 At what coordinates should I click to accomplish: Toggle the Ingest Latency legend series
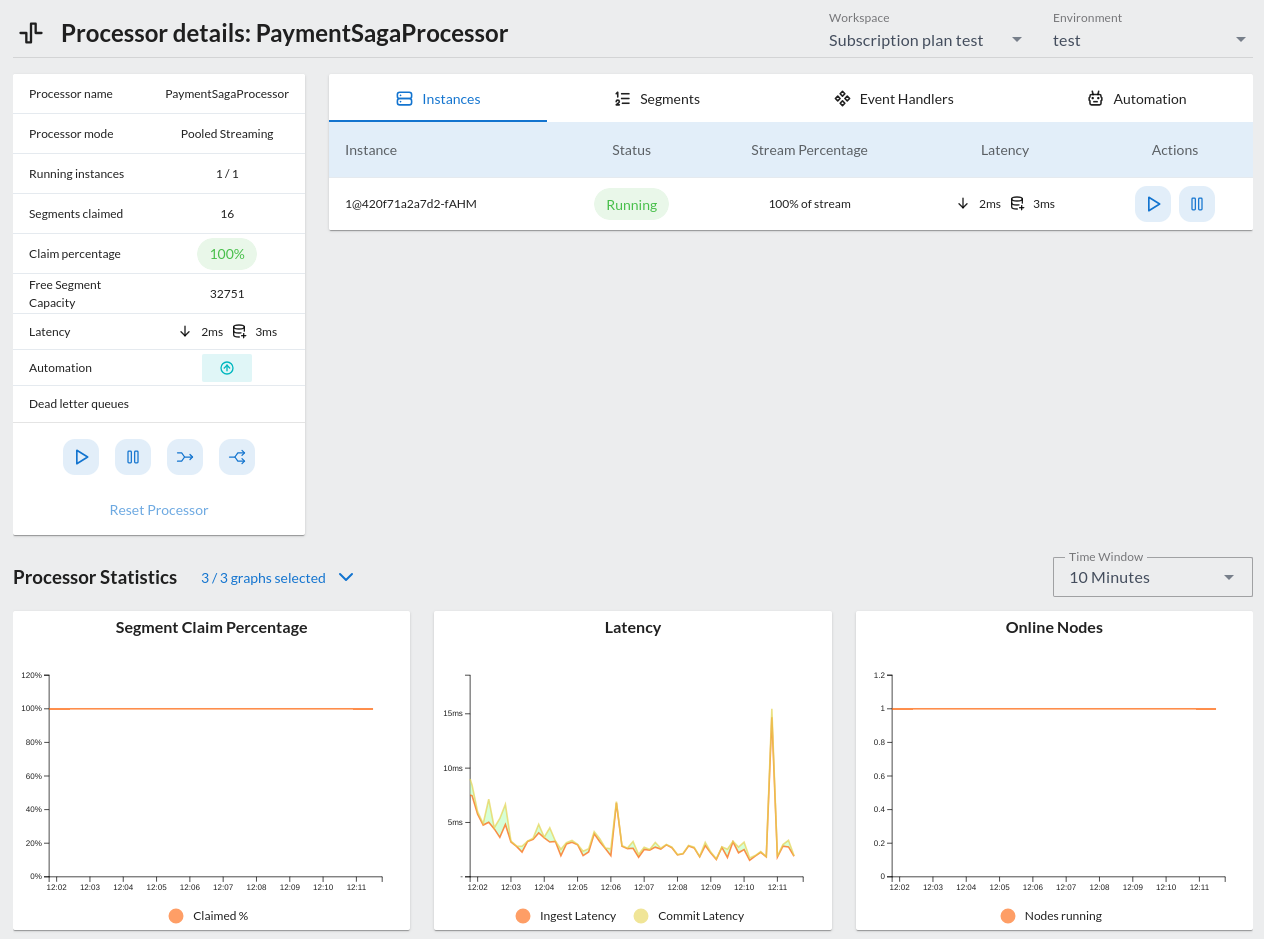pos(523,916)
